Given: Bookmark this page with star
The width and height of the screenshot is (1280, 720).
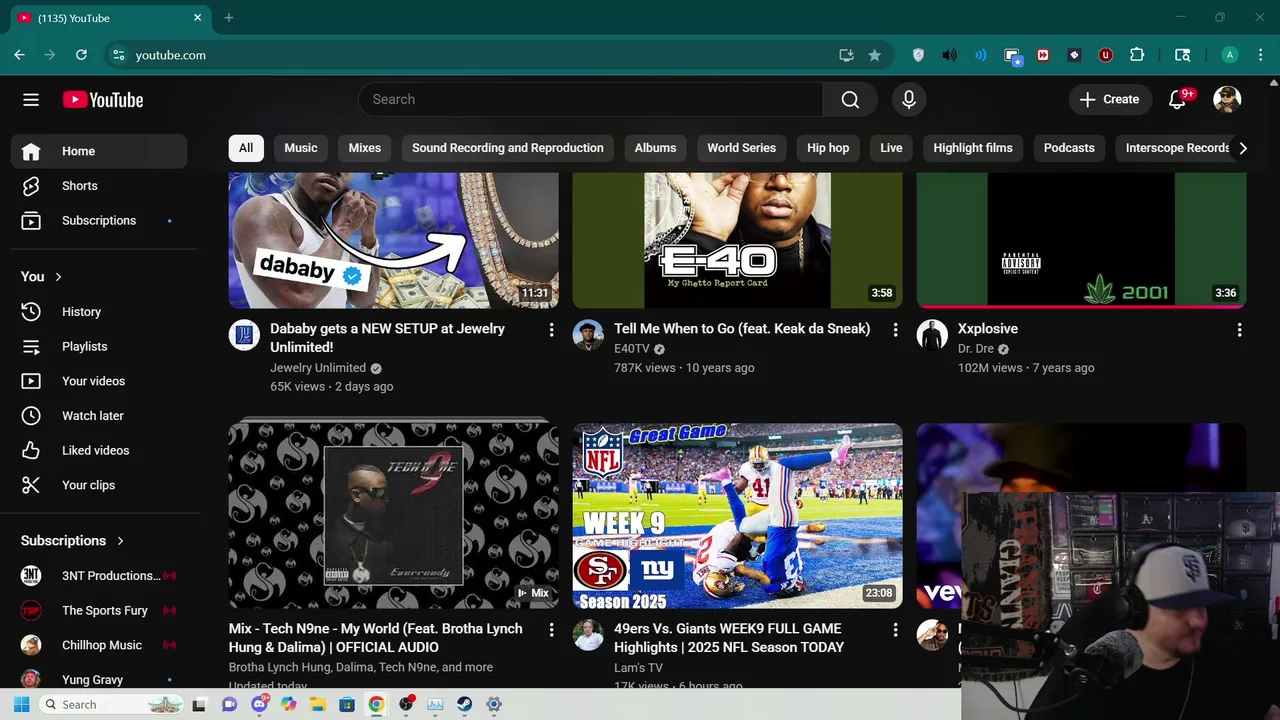Looking at the screenshot, I should pos(874,55).
